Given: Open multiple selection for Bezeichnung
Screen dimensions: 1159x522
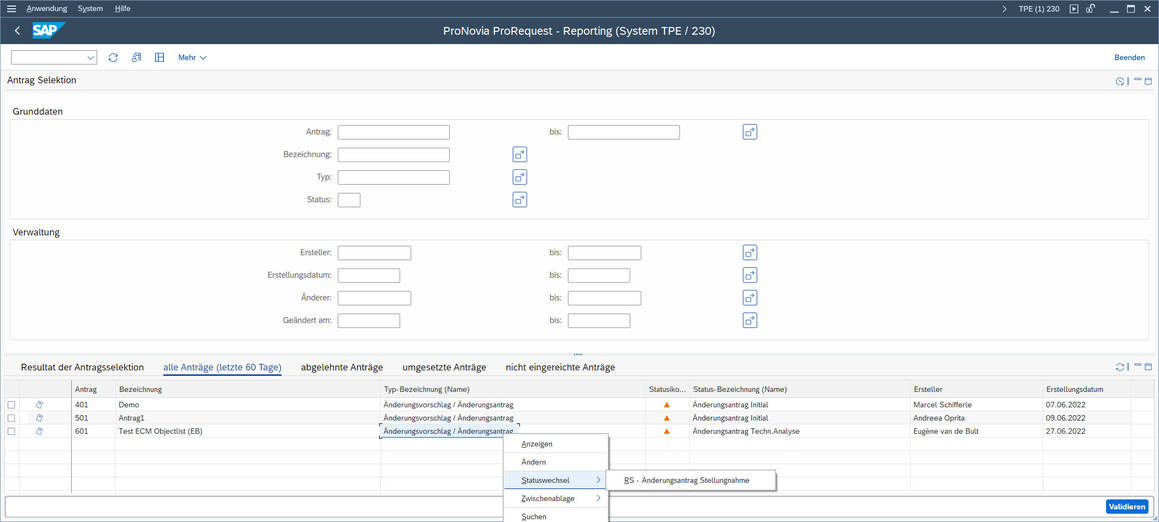Looking at the screenshot, I should click(520, 155).
